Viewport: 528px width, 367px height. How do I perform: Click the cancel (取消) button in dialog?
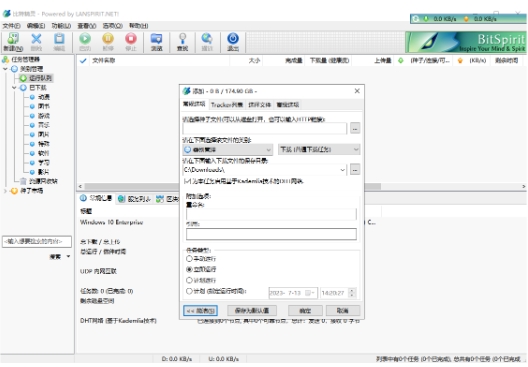[343, 310]
